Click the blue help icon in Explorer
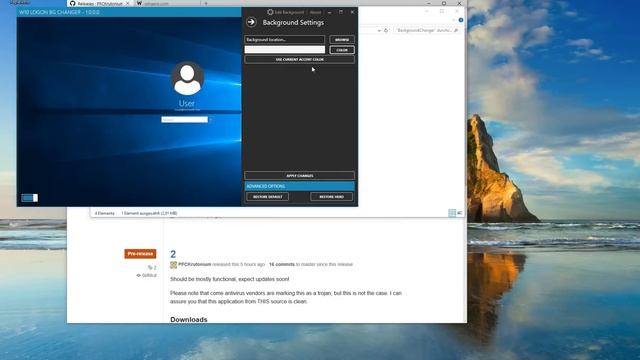The image size is (640, 360). [461, 20]
